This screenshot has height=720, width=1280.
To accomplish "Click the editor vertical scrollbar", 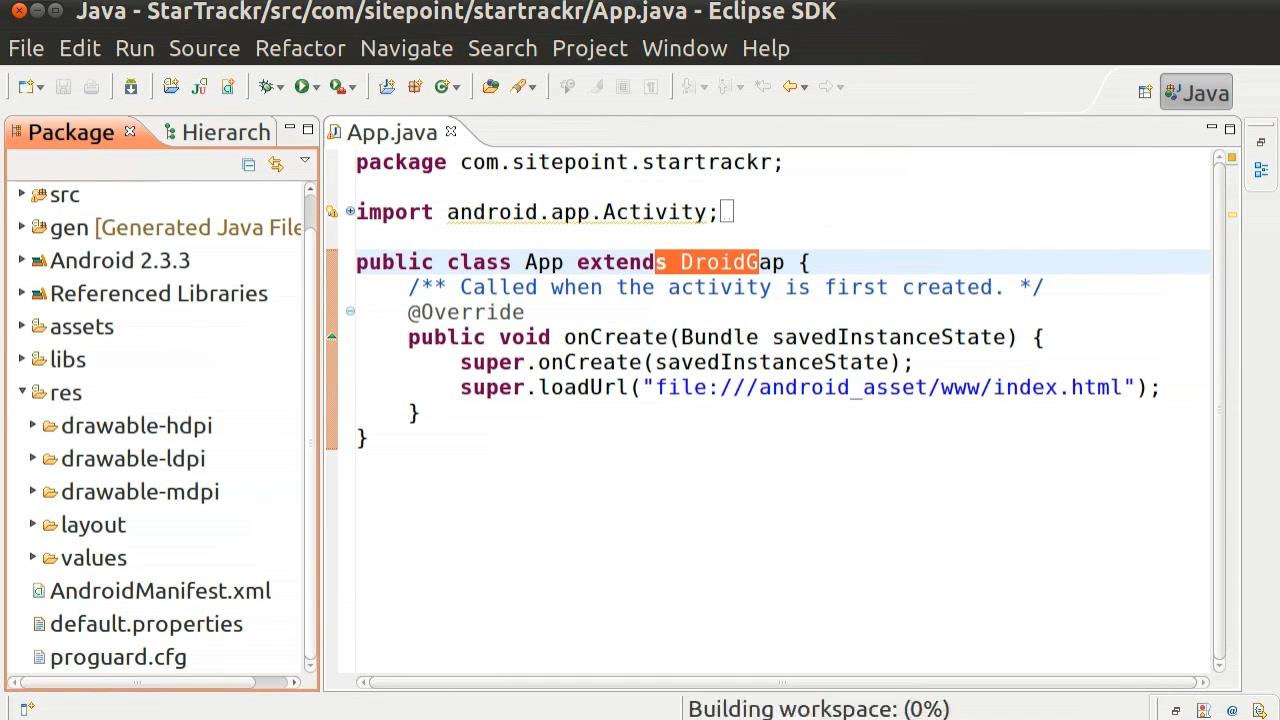I will pos(1220,410).
